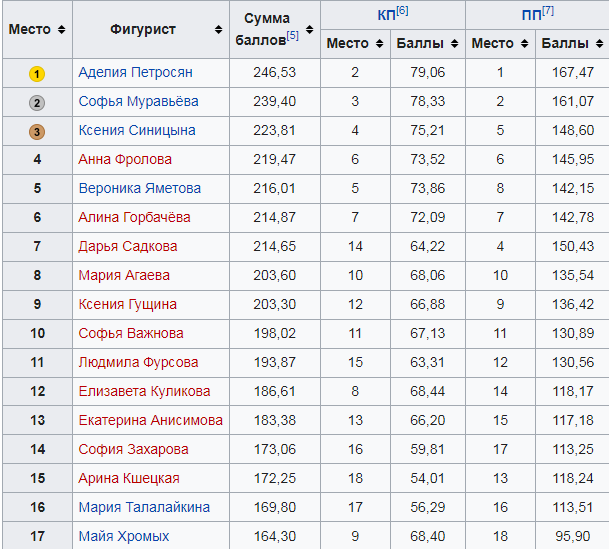Sort table by Фигурист column

tap(219, 30)
